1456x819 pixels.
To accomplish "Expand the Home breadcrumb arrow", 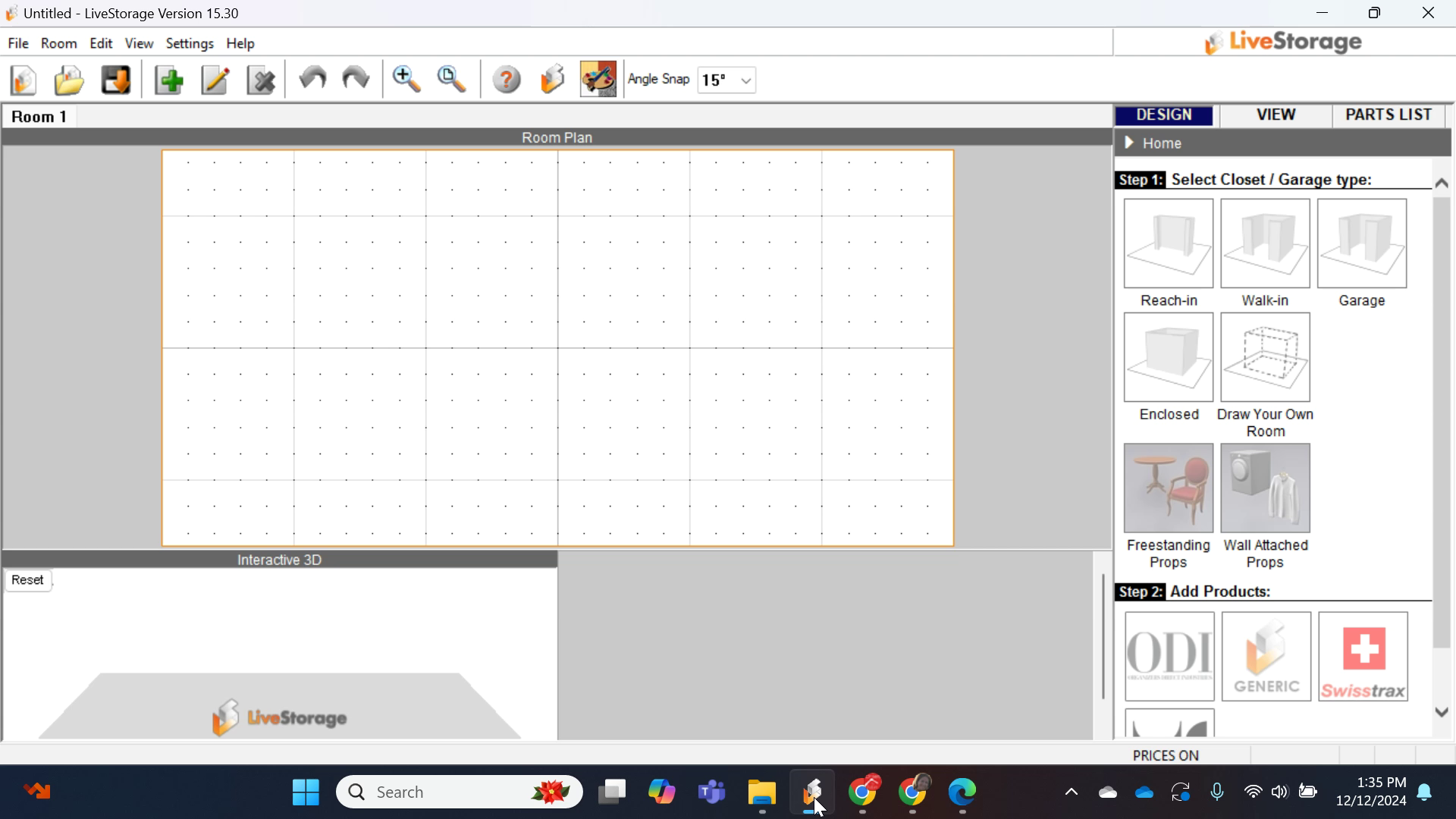I will (1129, 143).
